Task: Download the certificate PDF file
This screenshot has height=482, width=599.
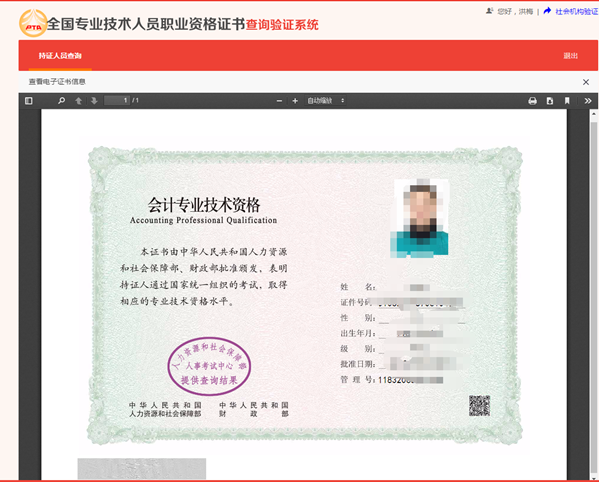Action: 550,101
